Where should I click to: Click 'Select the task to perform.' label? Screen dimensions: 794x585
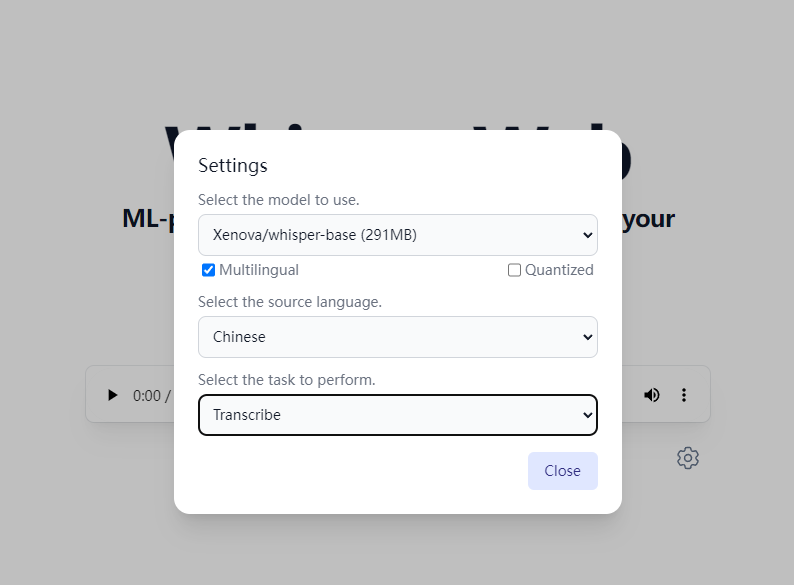click(x=287, y=380)
